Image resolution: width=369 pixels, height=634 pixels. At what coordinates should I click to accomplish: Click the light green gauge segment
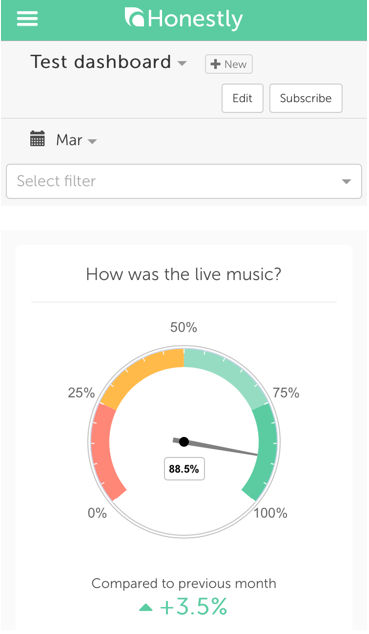tap(226, 374)
